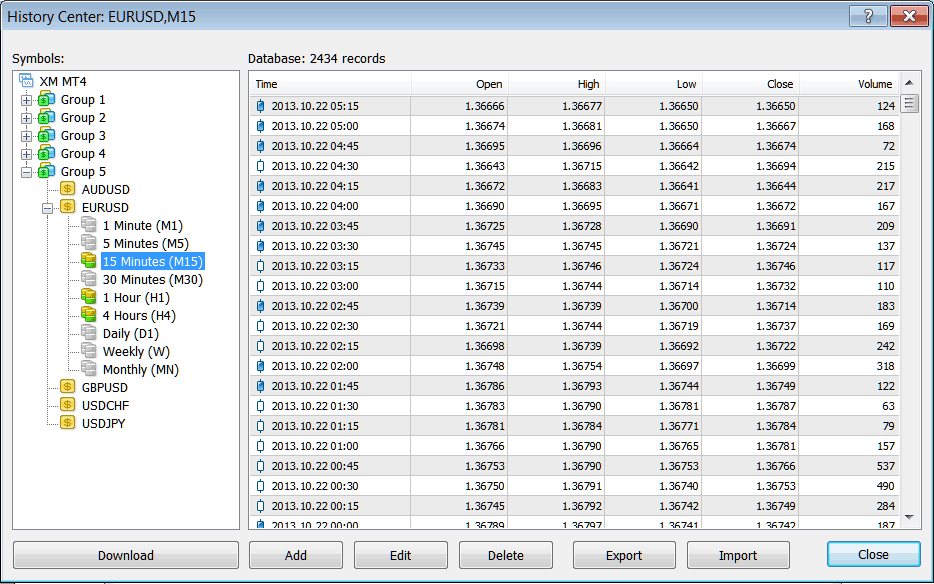Click the Help question mark button
Screen dimensions: 934x584
point(867,16)
